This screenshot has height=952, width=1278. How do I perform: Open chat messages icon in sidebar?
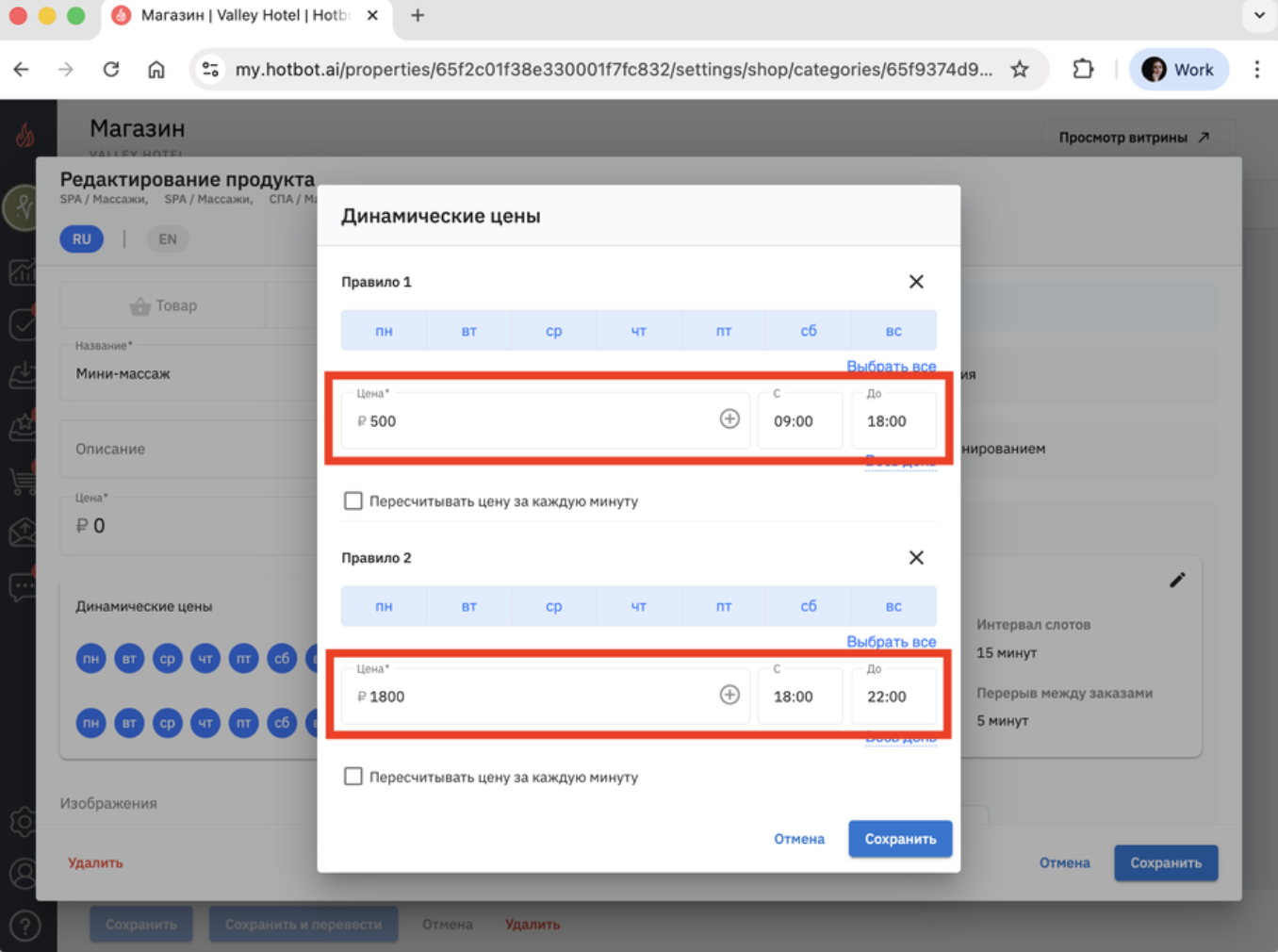(x=23, y=586)
